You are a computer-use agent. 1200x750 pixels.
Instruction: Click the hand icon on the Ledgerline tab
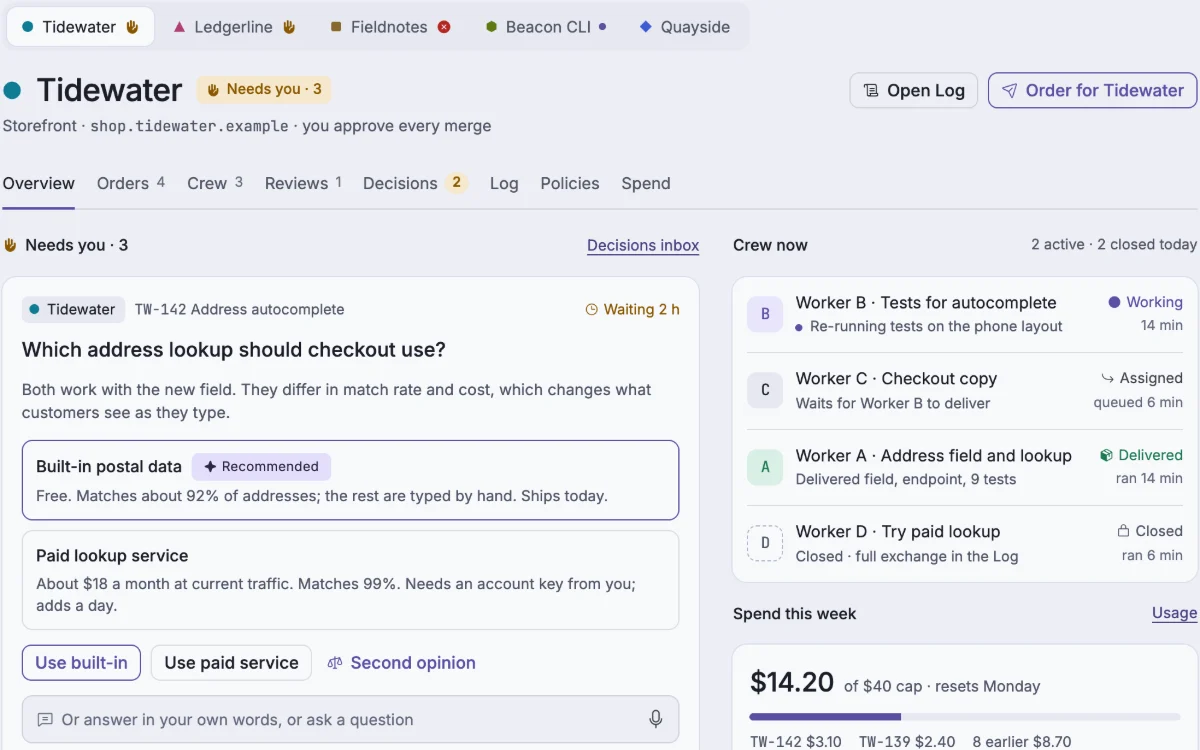tap(289, 27)
